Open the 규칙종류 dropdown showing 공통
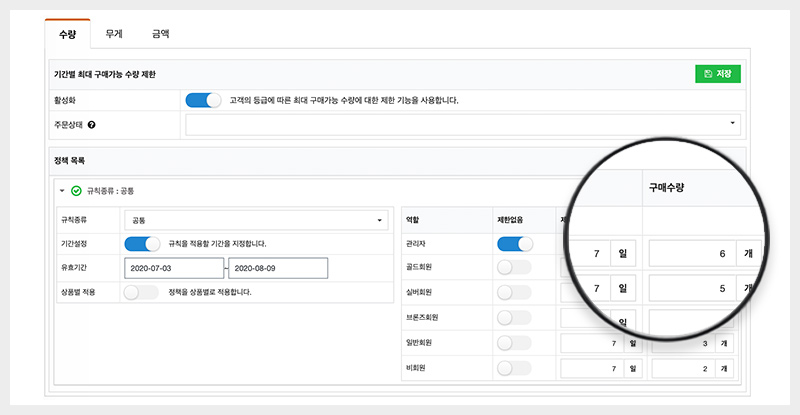This screenshot has width=800, height=415. (257, 220)
